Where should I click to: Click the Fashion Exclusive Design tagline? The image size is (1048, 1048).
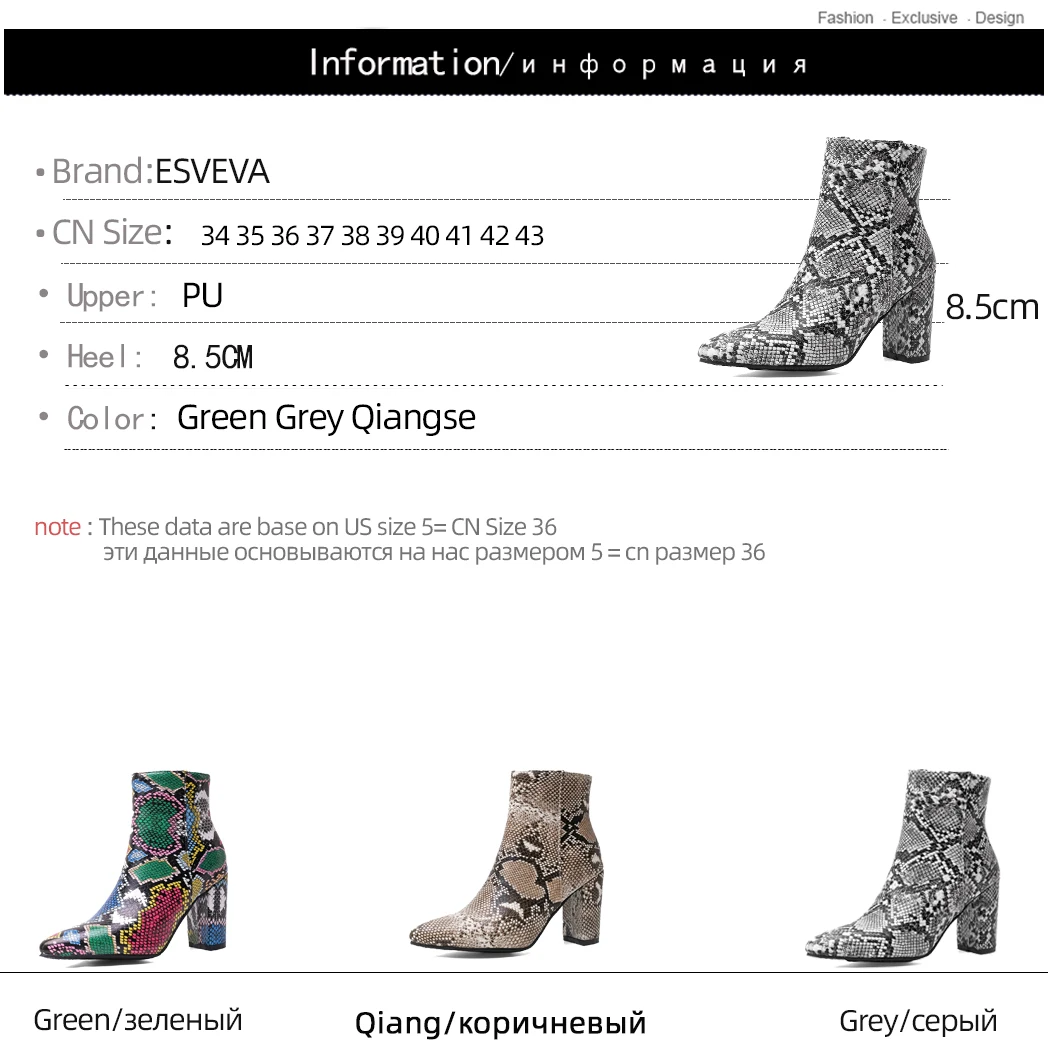[x=920, y=17]
